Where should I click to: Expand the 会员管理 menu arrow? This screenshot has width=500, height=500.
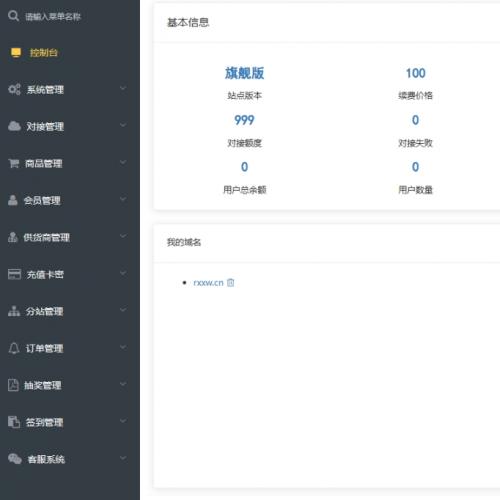pos(123,199)
